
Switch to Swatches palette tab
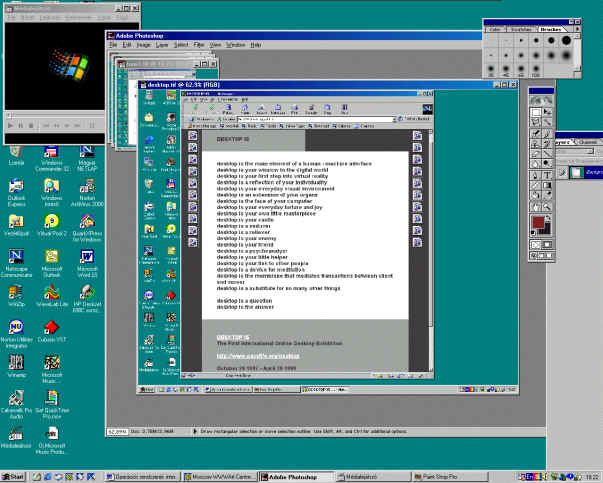[x=520, y=29]
